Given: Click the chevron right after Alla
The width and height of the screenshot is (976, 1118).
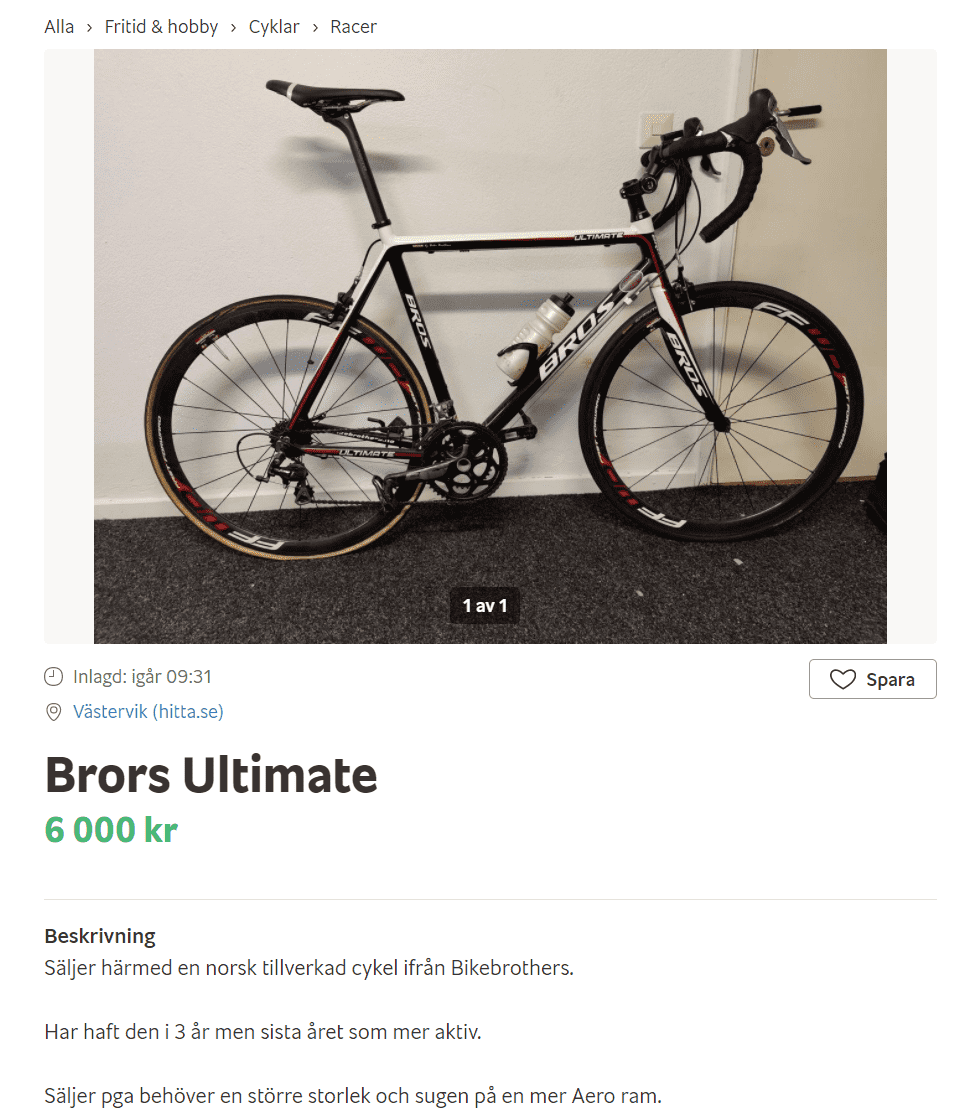Looking at the screenshot, I should tap(90, 27).
